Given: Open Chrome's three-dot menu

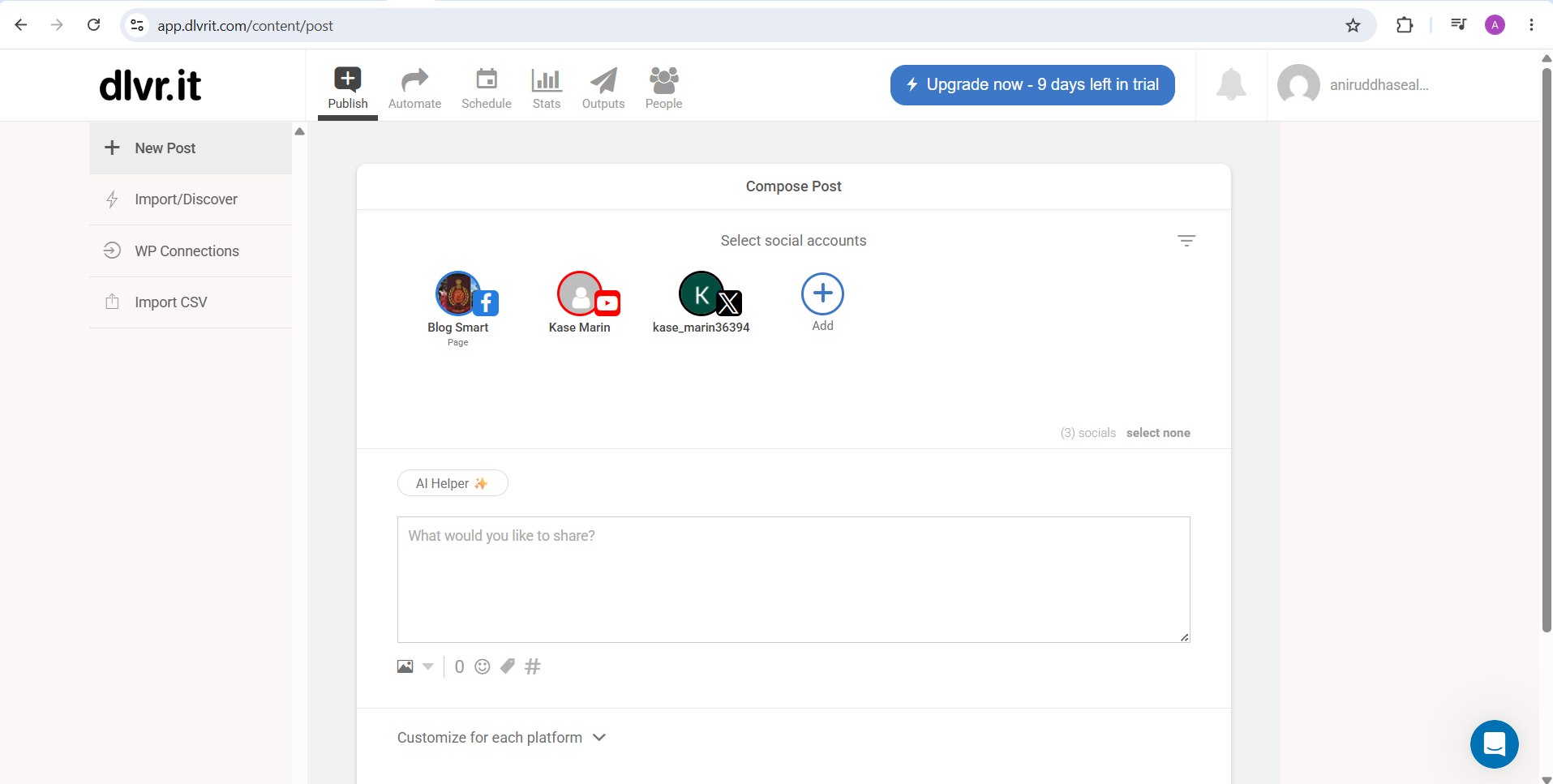Looking at the screenshot, I should (x=1531, y=25).
